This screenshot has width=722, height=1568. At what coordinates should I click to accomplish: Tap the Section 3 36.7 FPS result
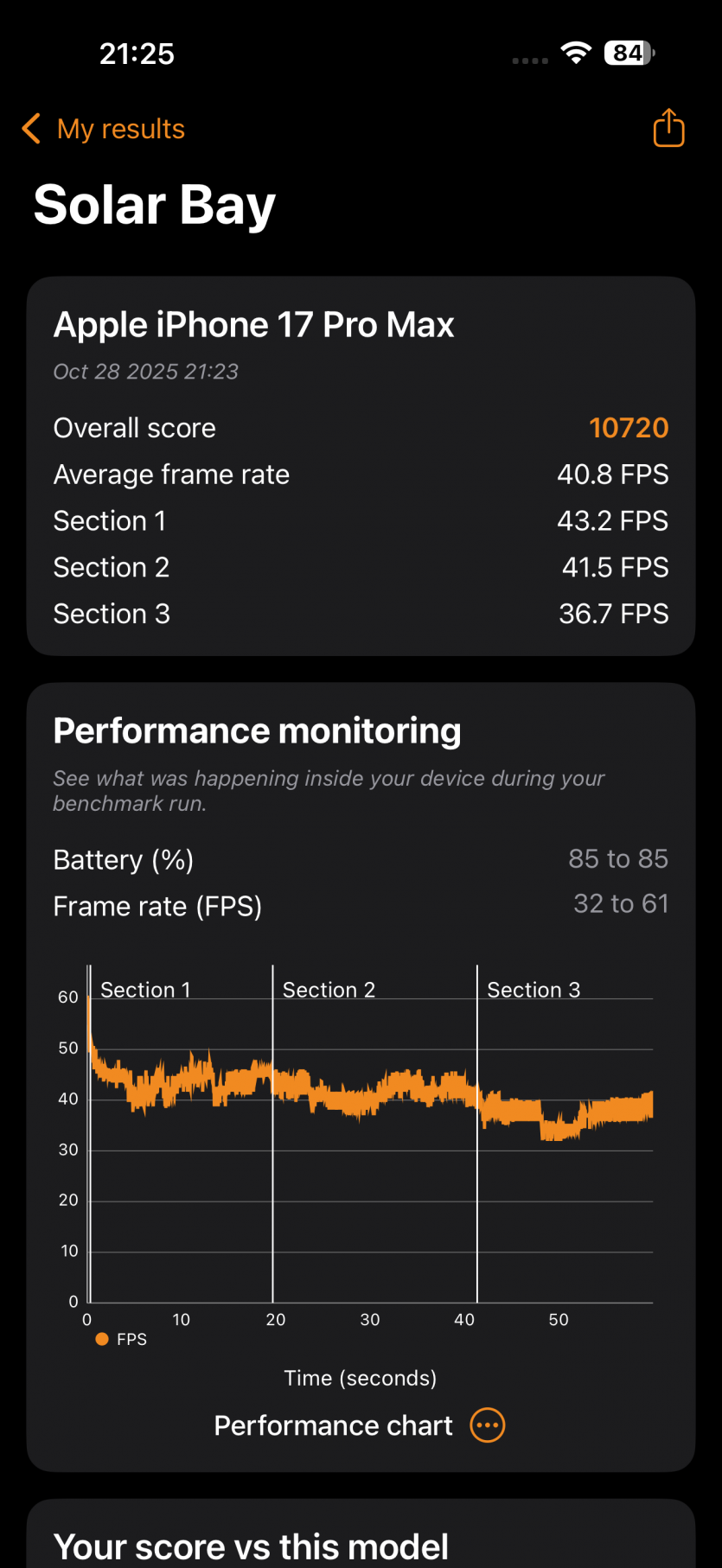click(x=613, y=614)
